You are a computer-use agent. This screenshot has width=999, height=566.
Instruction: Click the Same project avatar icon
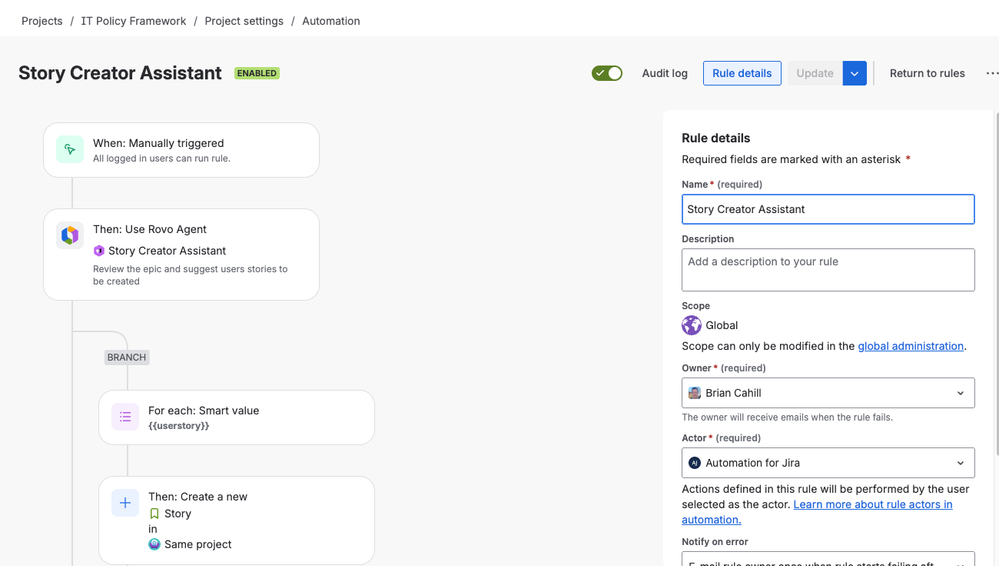pyautogui.click(x=154, y=544)
